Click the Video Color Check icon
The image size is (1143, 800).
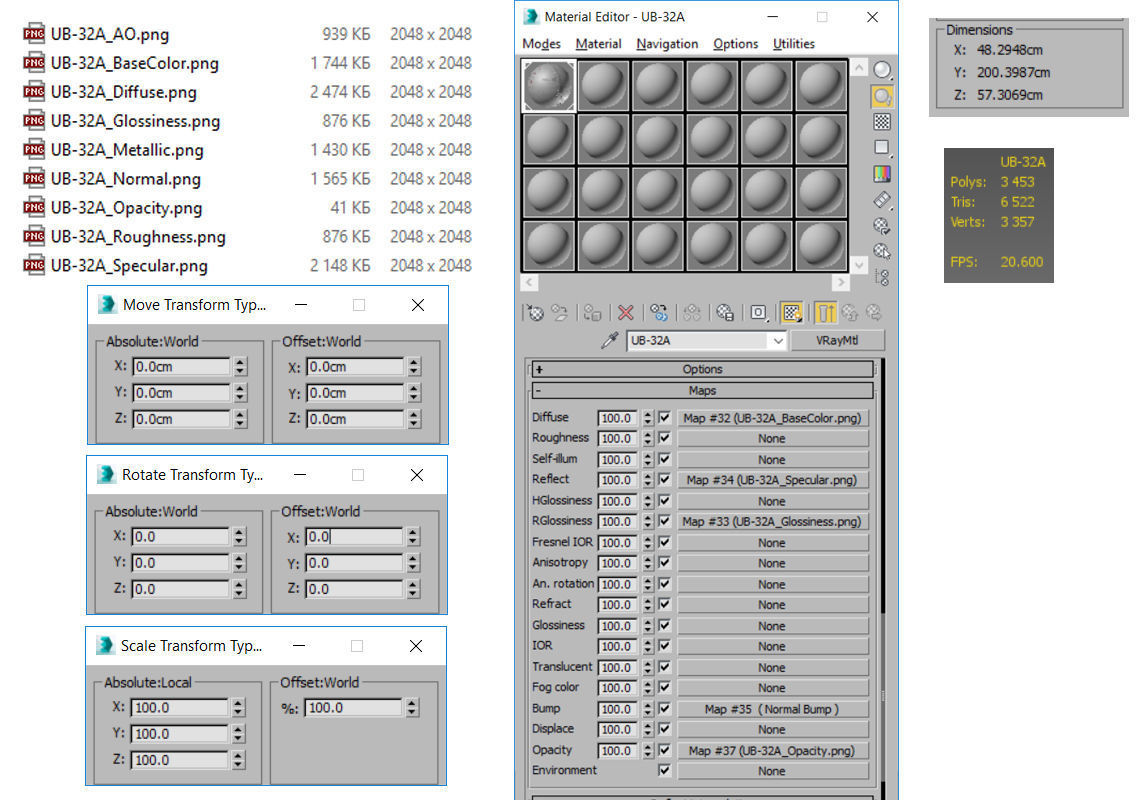882,174
